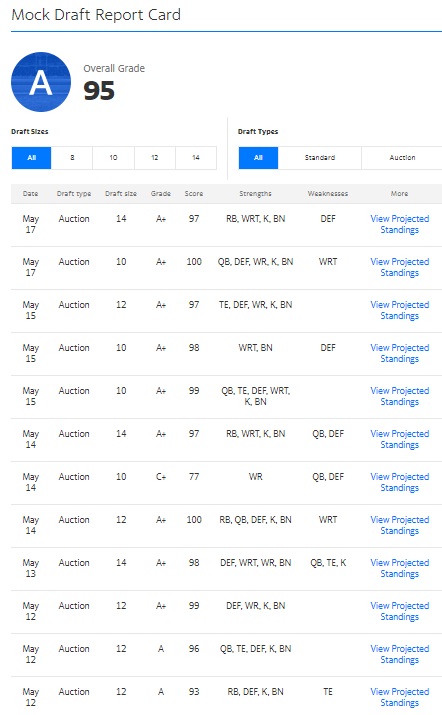
Task: Filter draft sizes to 10 teams
Action: pyautogui.click(x=114, y=158)
